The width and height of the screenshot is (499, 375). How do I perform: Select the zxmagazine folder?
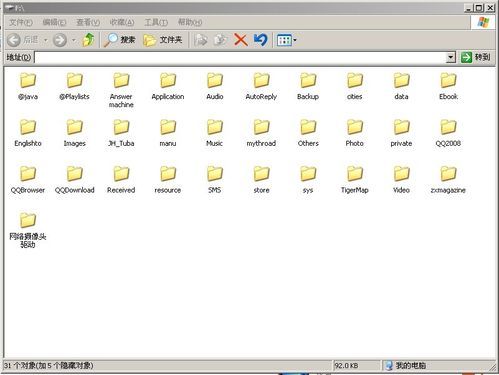(448, 180)
